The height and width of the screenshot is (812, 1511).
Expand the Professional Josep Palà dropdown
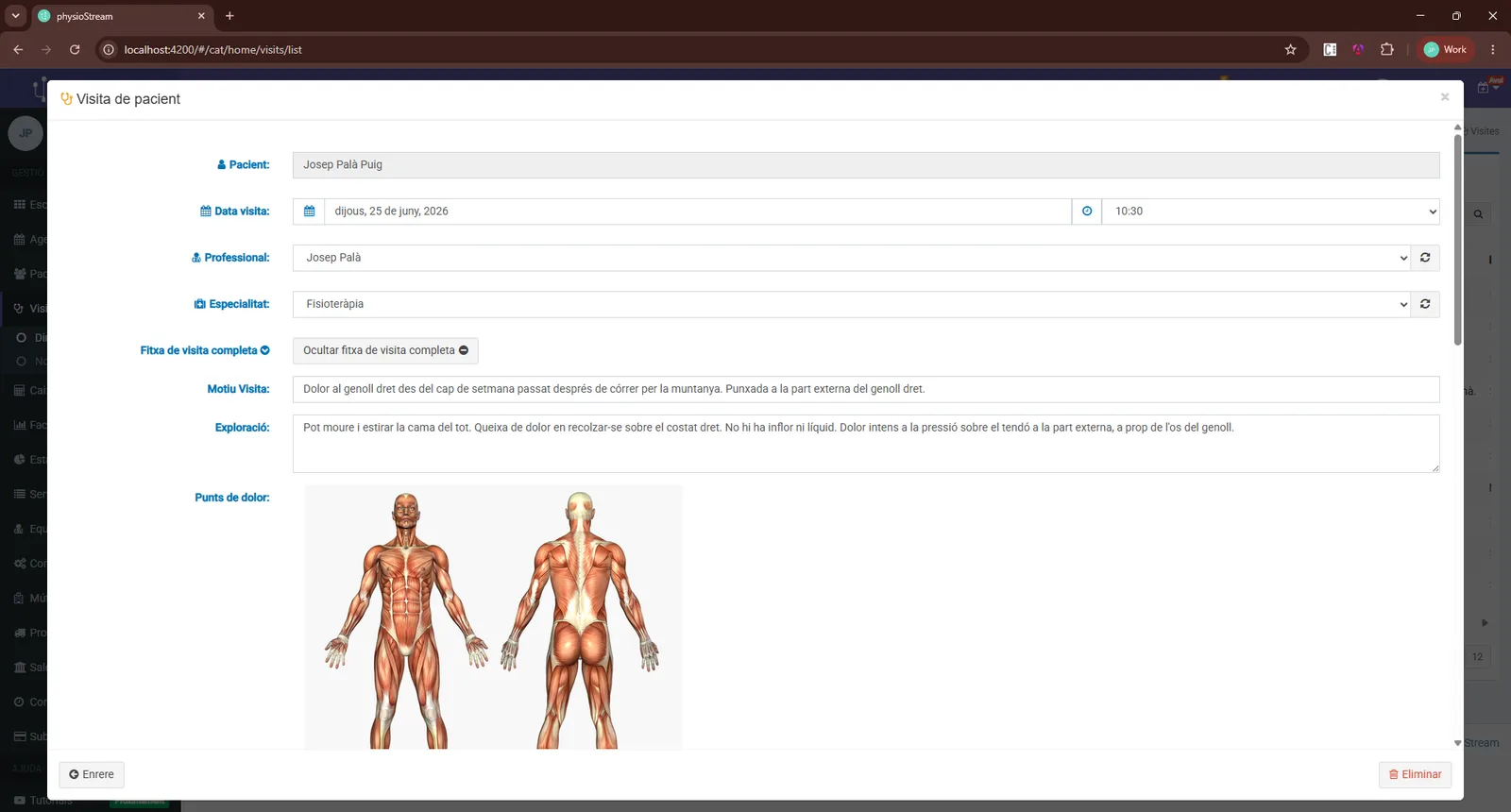pyautogui.click(x=852, y=258)
